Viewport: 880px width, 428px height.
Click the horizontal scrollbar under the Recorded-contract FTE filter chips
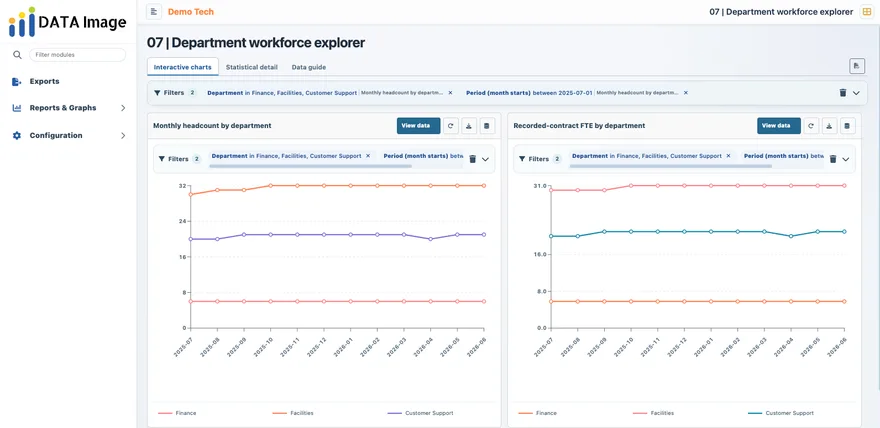[x=671, y=166]
